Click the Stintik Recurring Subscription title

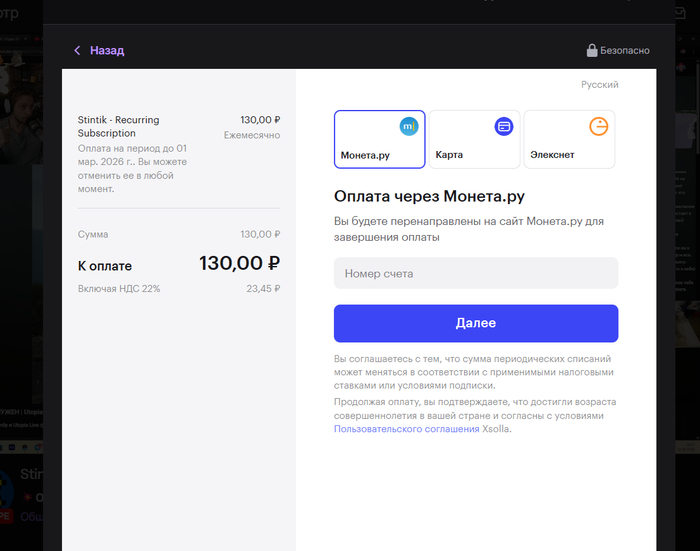tap(119, 126)
